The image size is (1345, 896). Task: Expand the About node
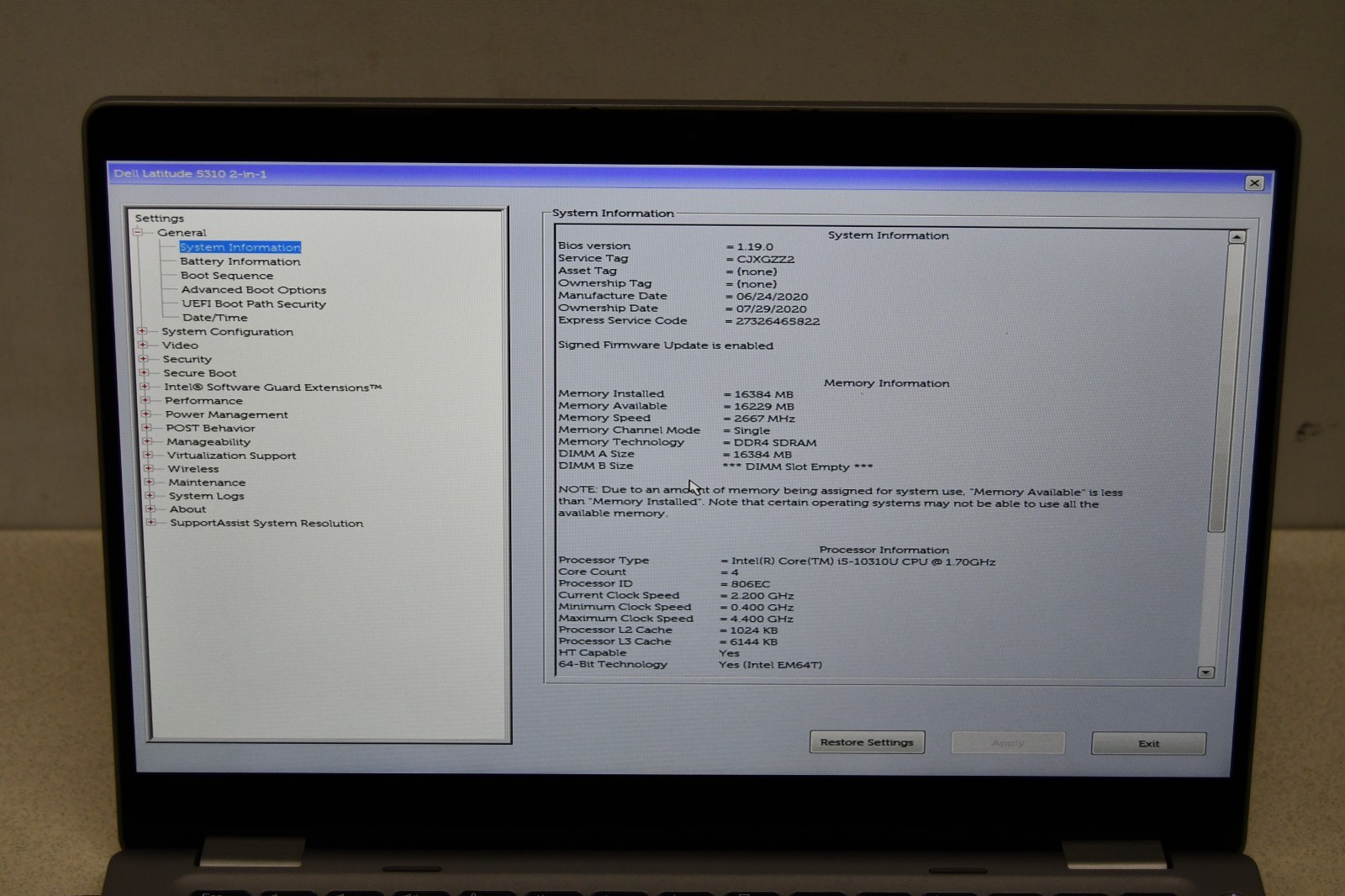point(151,509)
